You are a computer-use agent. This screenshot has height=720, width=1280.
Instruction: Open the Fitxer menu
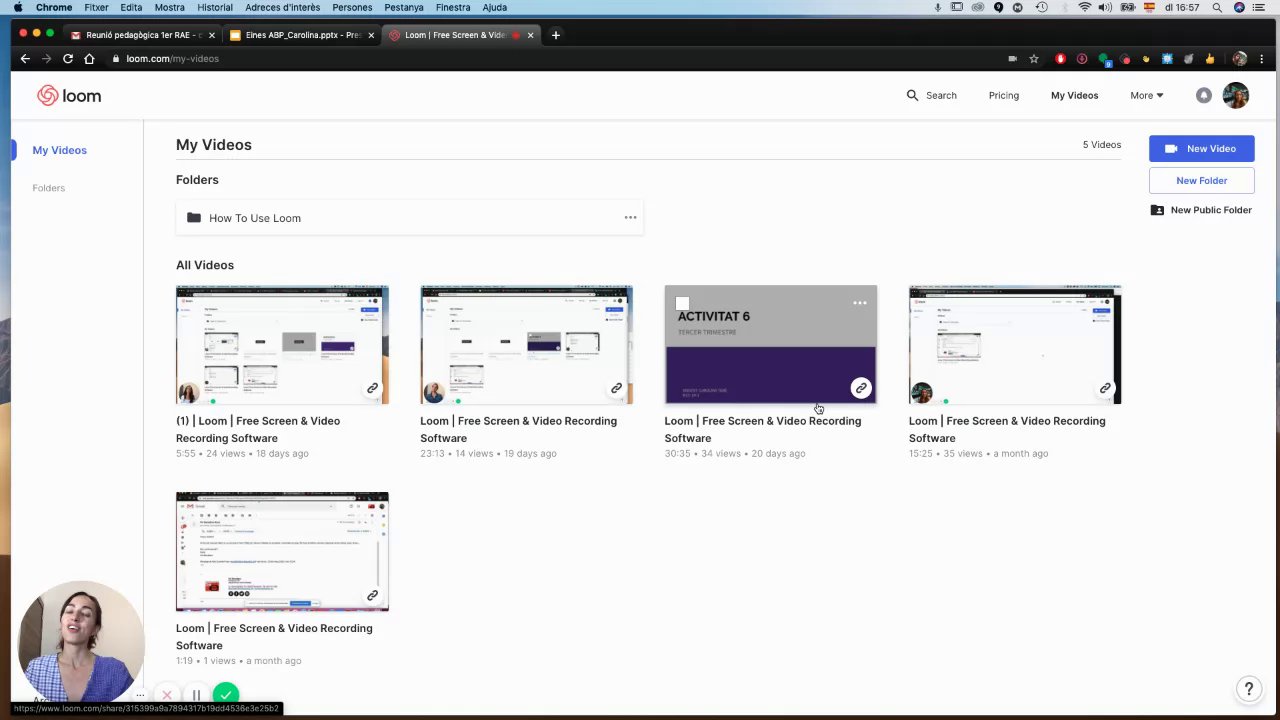[x=96, y=7]
